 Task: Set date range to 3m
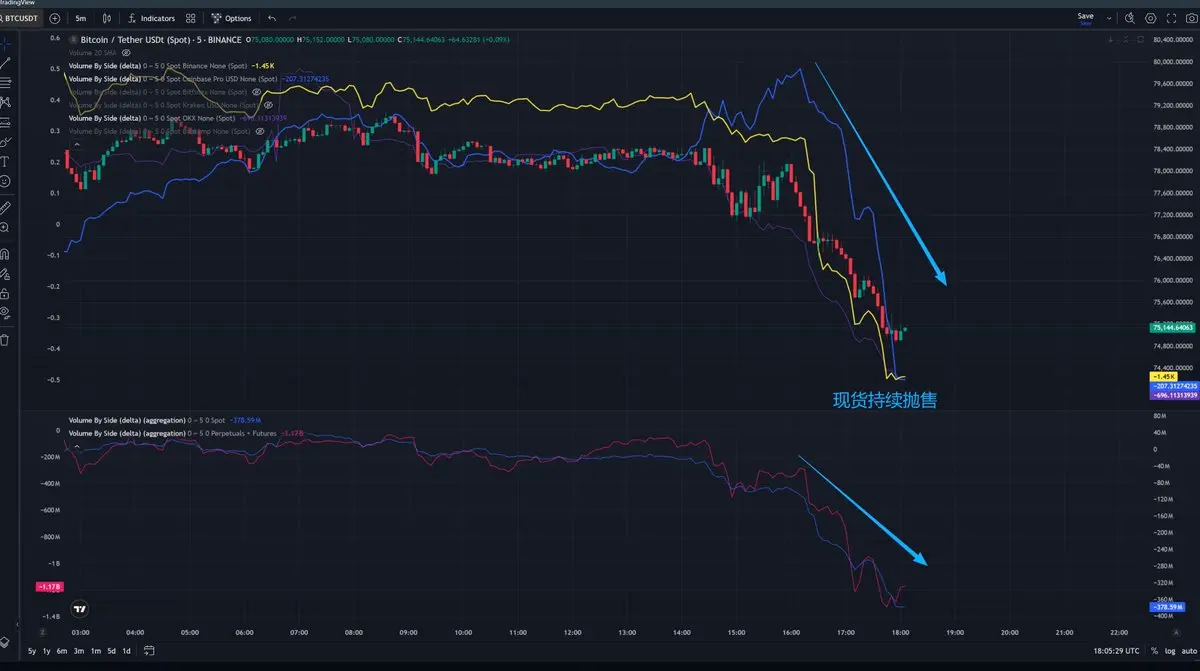79,651
